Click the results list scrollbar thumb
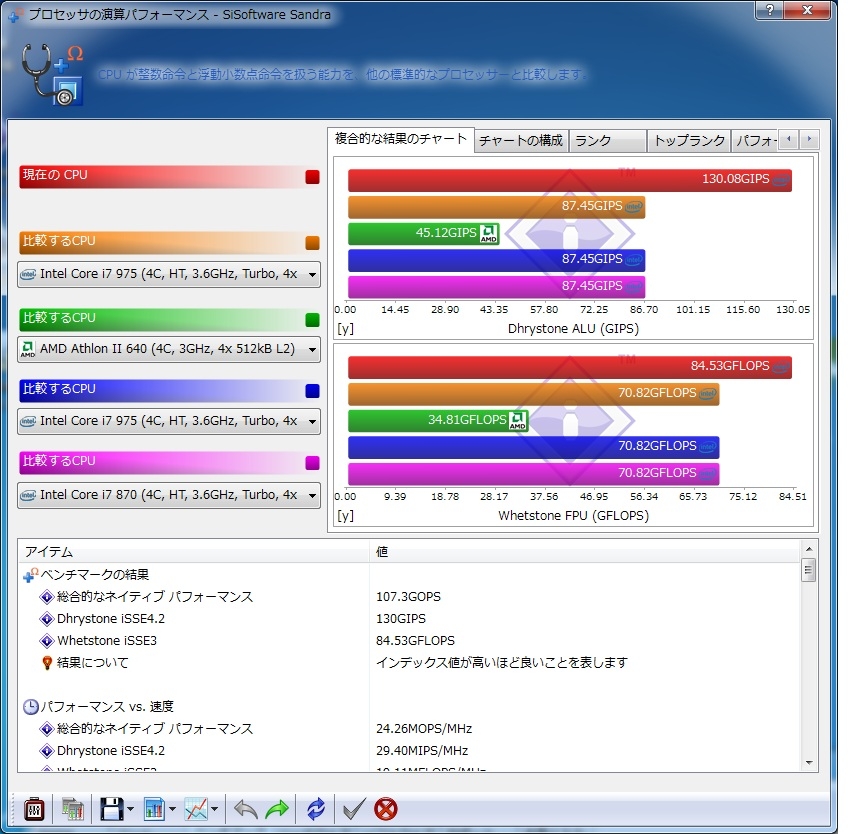 [x=808, y=570]
